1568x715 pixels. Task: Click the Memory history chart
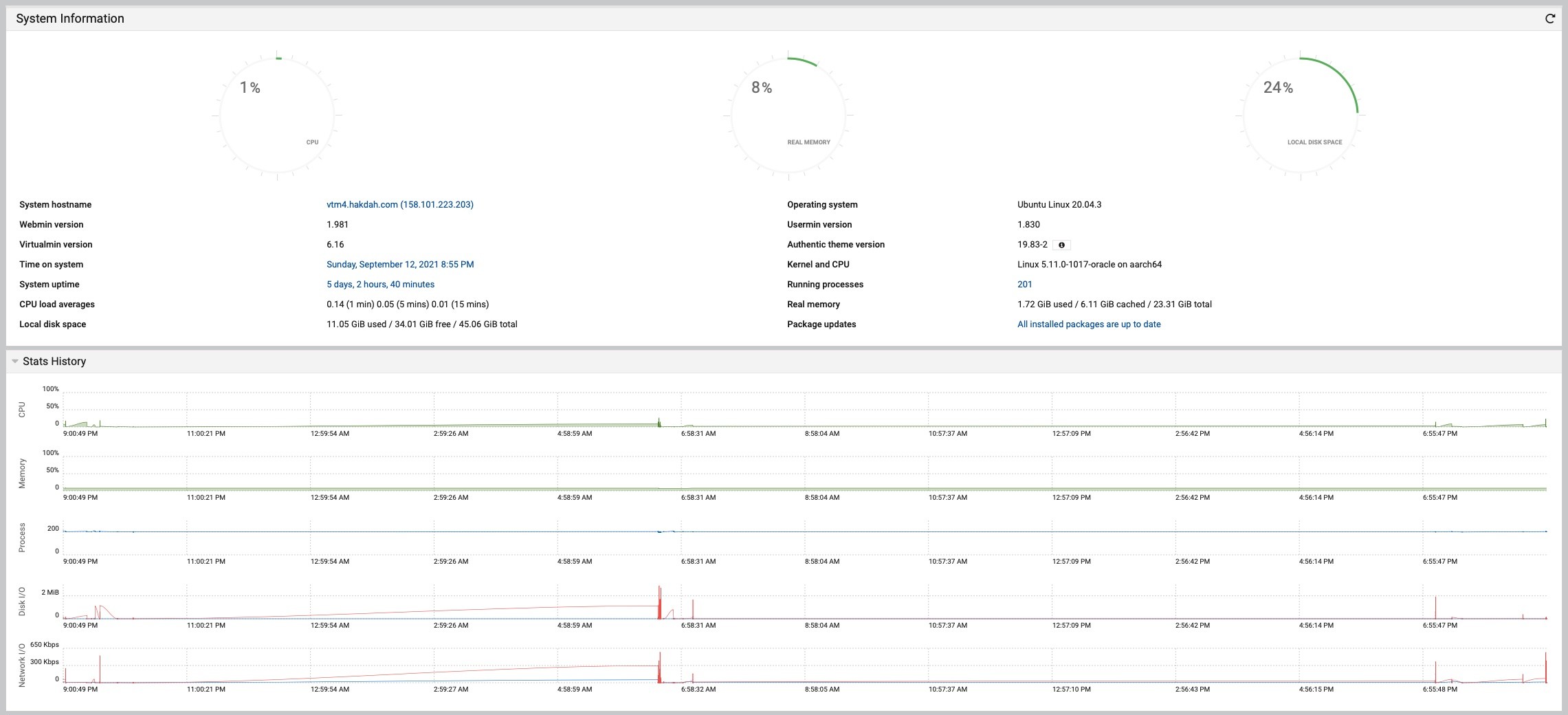click(x=804, y=474)
